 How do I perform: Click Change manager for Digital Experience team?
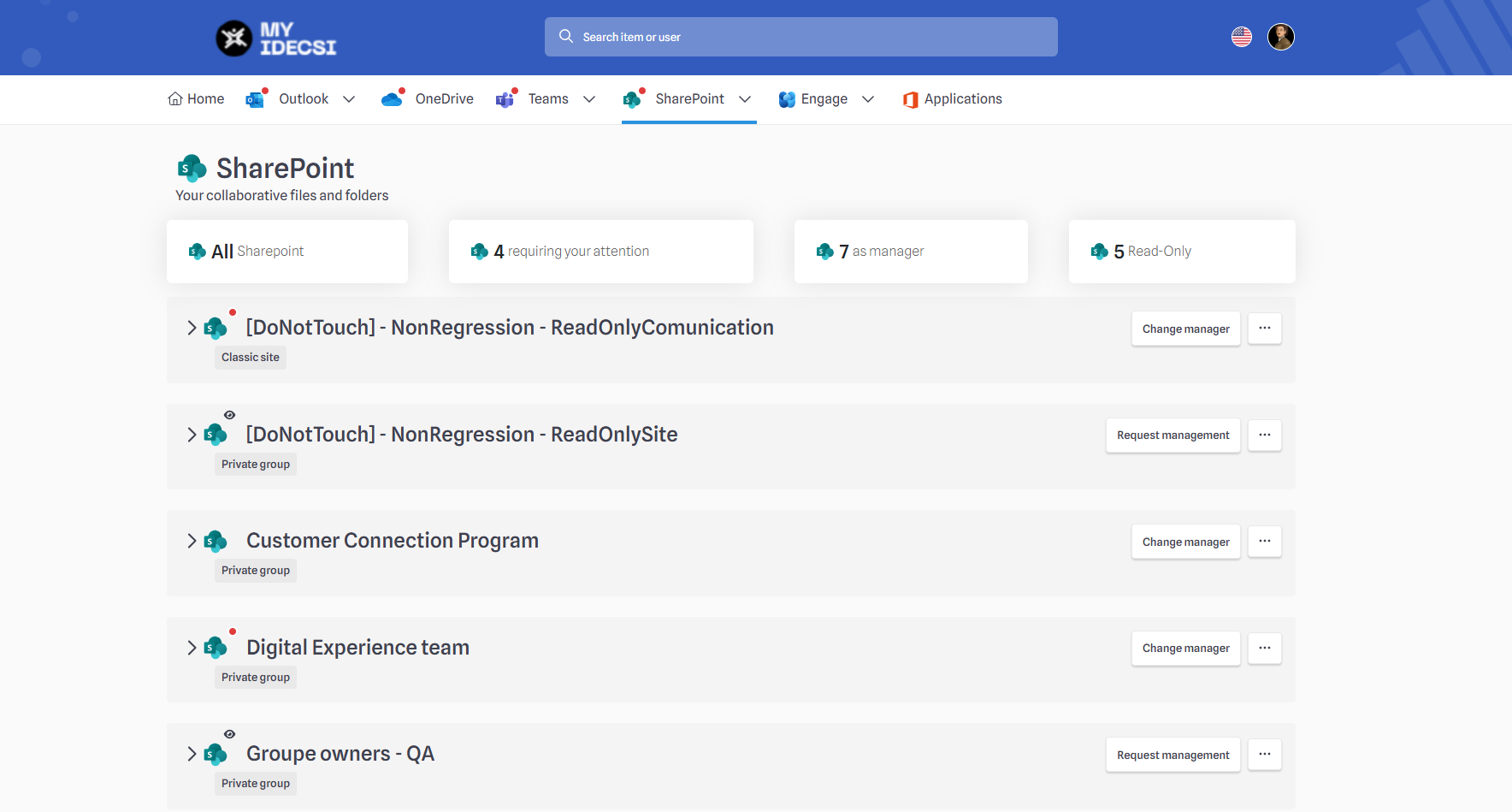click(x=1185, y=649)
